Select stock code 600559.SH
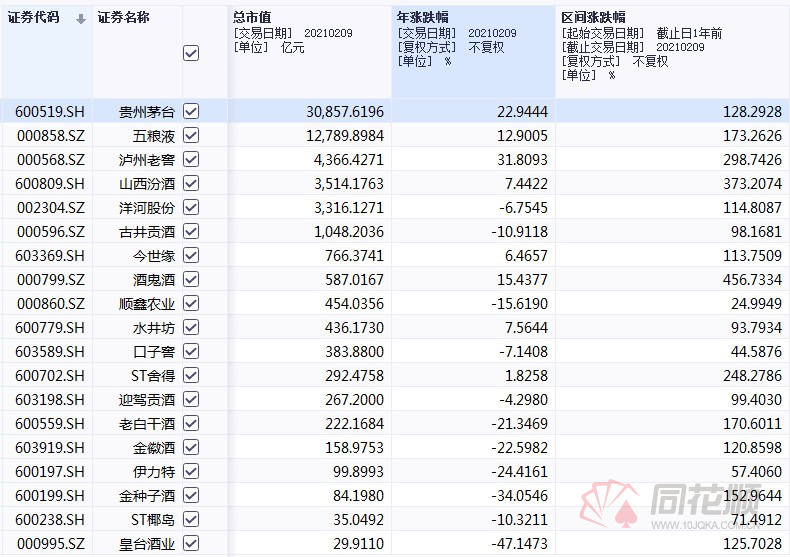 pyautogui.click(x=50, y=424)
